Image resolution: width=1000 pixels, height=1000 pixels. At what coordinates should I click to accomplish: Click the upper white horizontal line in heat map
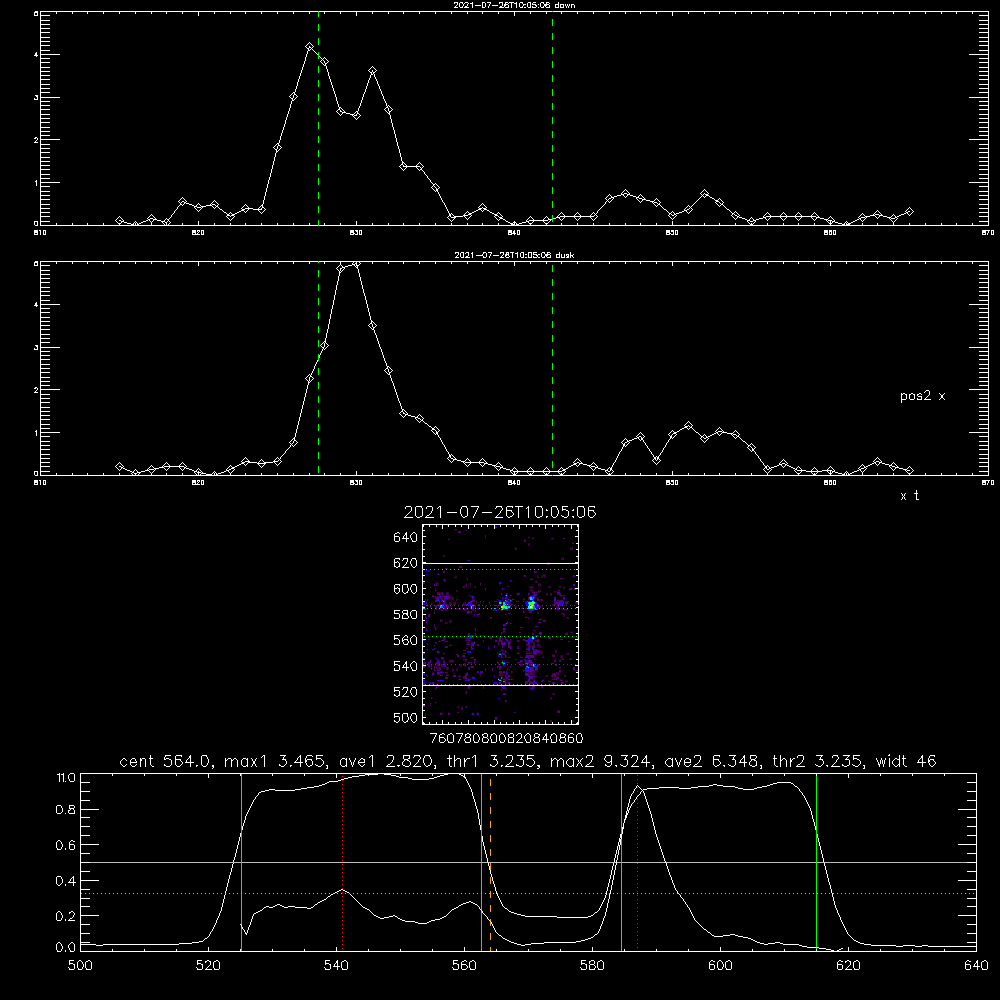coord(501,563)
